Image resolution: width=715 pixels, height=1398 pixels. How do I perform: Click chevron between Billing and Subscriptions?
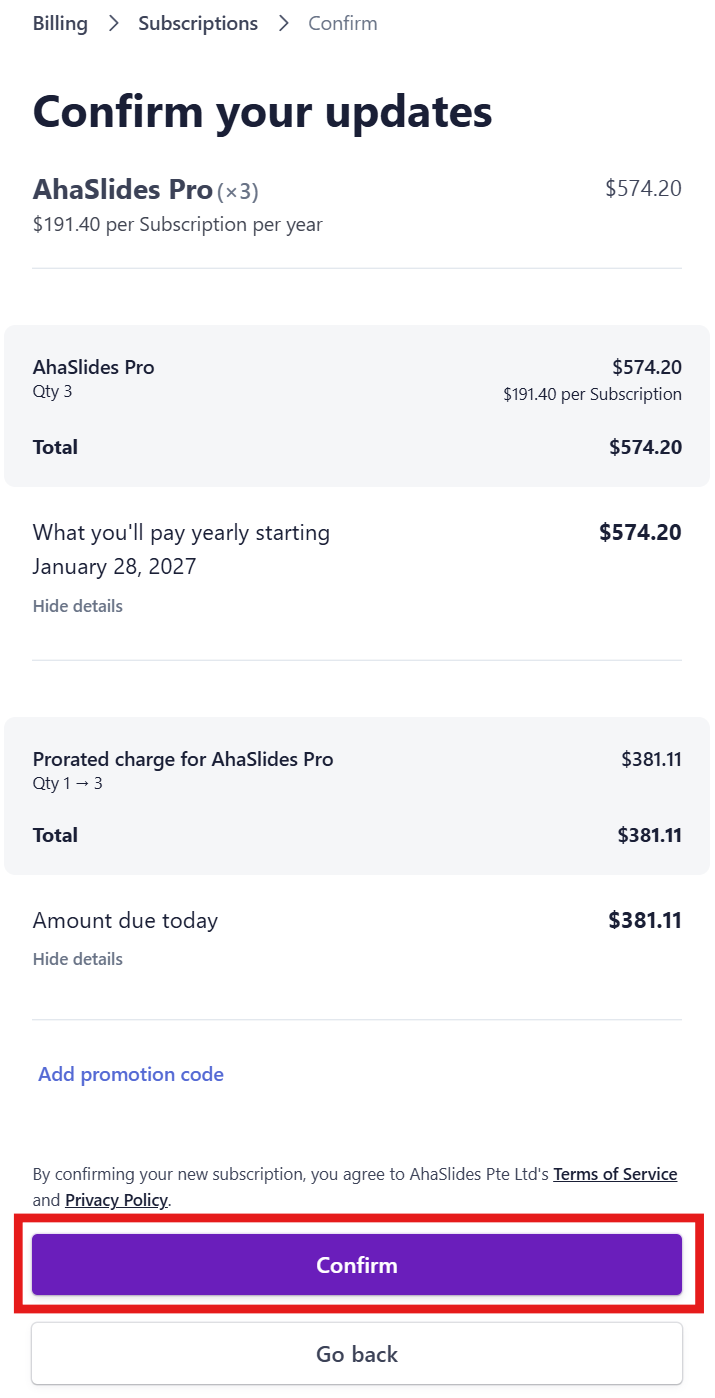pyautogui.click(x=113, y=23)
